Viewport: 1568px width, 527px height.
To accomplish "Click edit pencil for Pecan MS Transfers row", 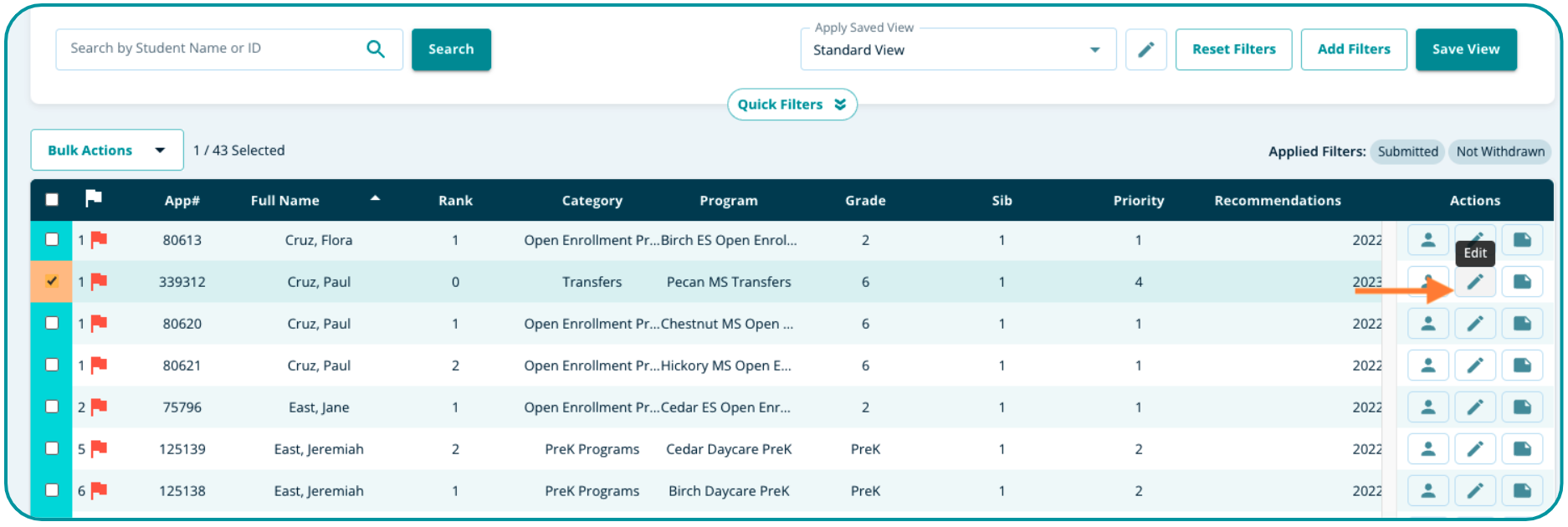I will [x=1474, y=282].
